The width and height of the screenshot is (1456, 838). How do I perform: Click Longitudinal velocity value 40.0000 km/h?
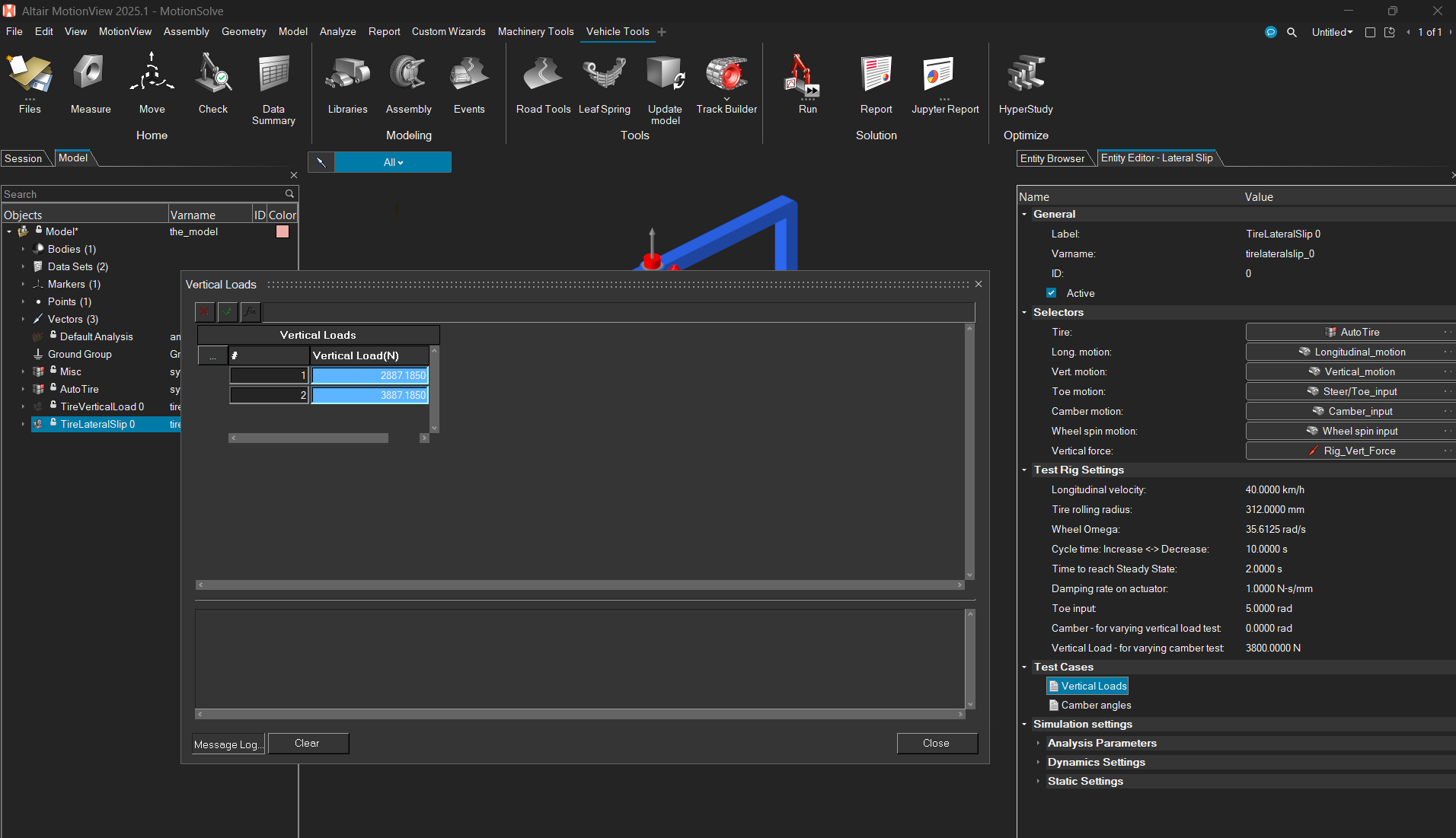pyautogui.click(x=1275, y=489)
